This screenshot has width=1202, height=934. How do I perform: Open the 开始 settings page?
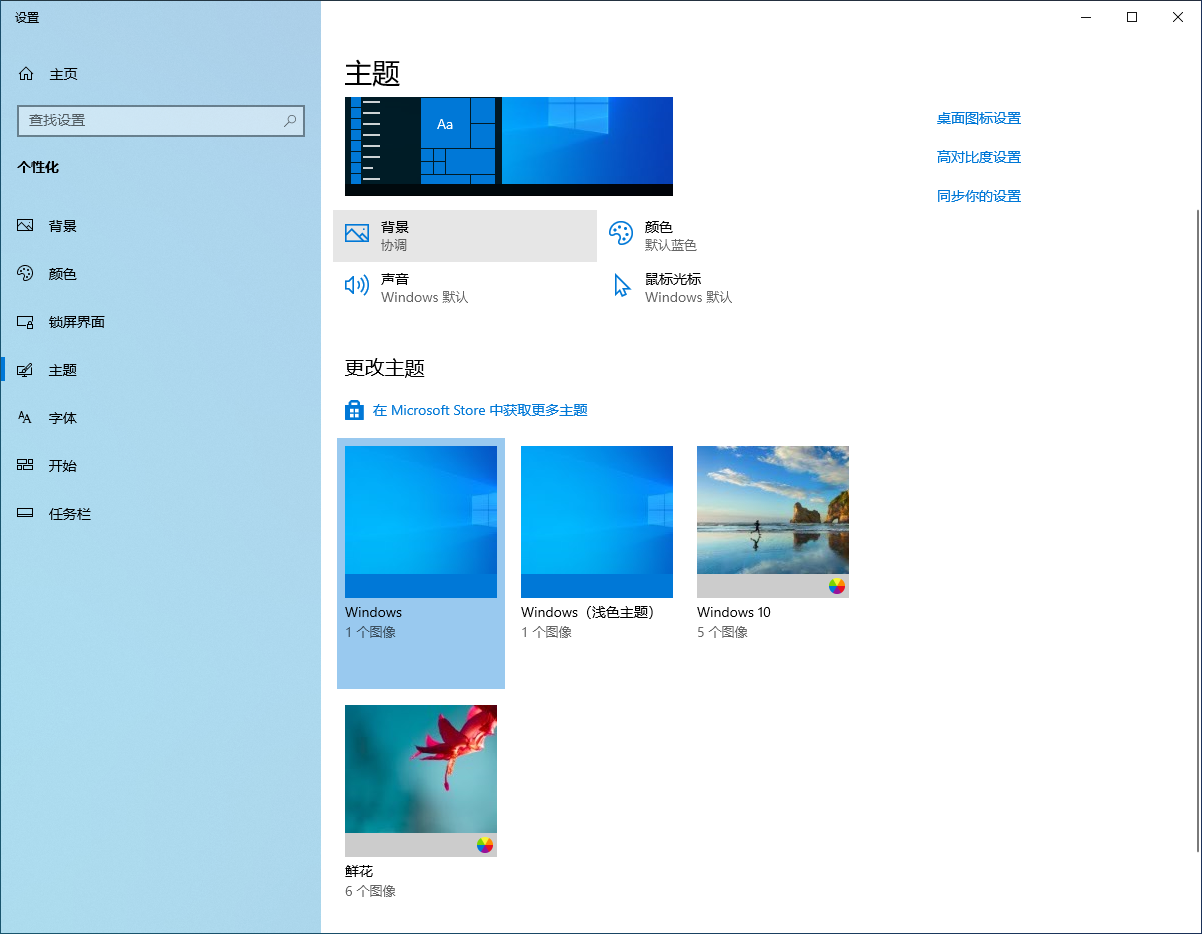160,466
